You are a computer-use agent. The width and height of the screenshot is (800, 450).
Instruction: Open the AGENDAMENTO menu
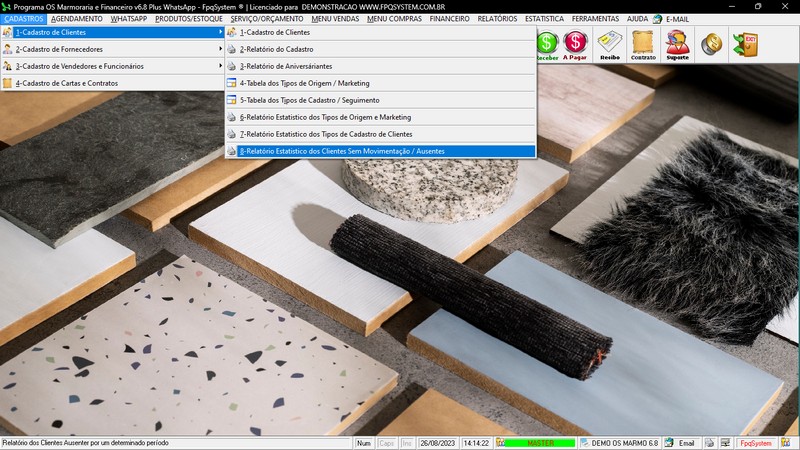[x=77, y=19]
